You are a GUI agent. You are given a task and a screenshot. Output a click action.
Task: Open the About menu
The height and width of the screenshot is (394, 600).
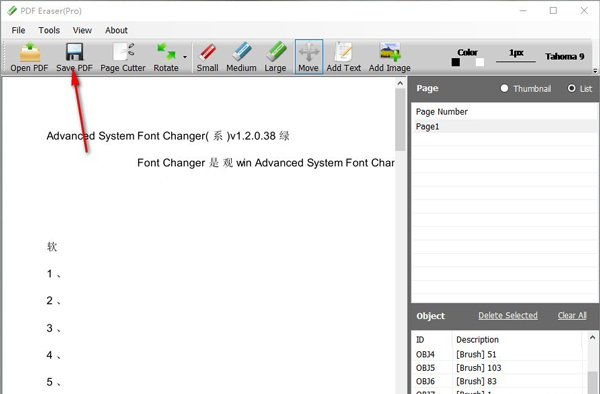pyautogui.click(x=116, y=30)
